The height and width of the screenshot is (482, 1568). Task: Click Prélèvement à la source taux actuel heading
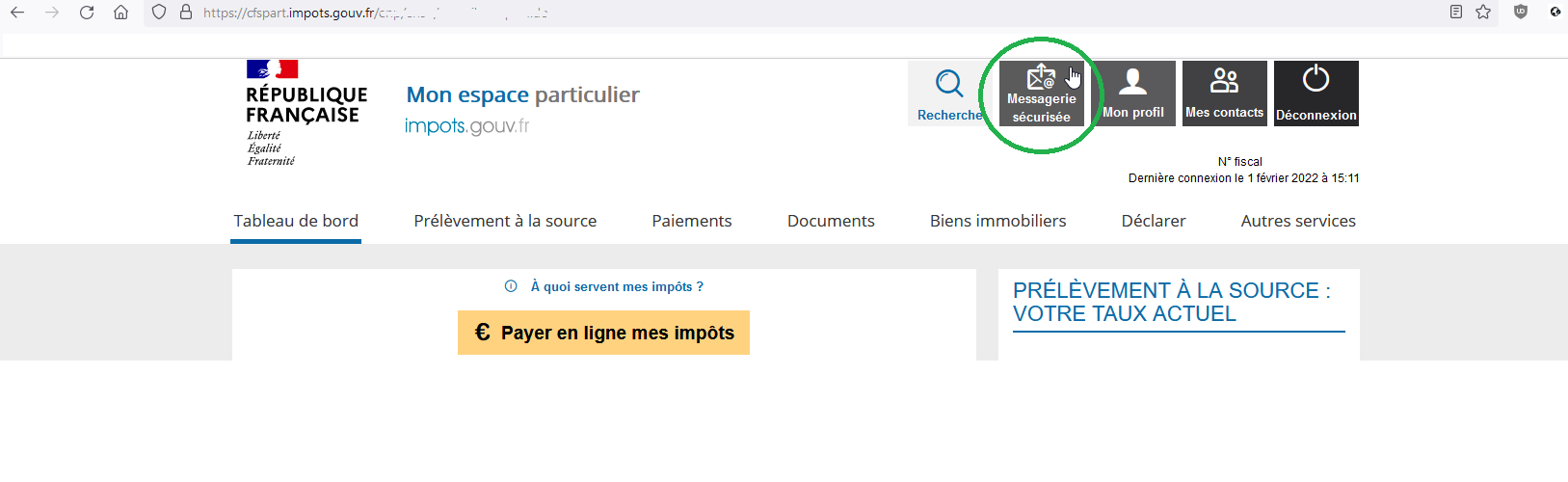(1172, 302)
